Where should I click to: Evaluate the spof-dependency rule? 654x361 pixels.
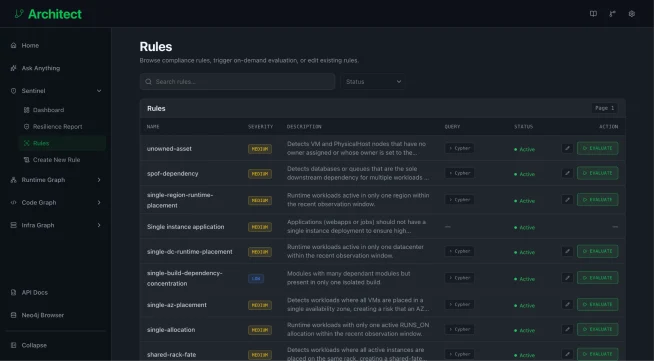point(597,173)
